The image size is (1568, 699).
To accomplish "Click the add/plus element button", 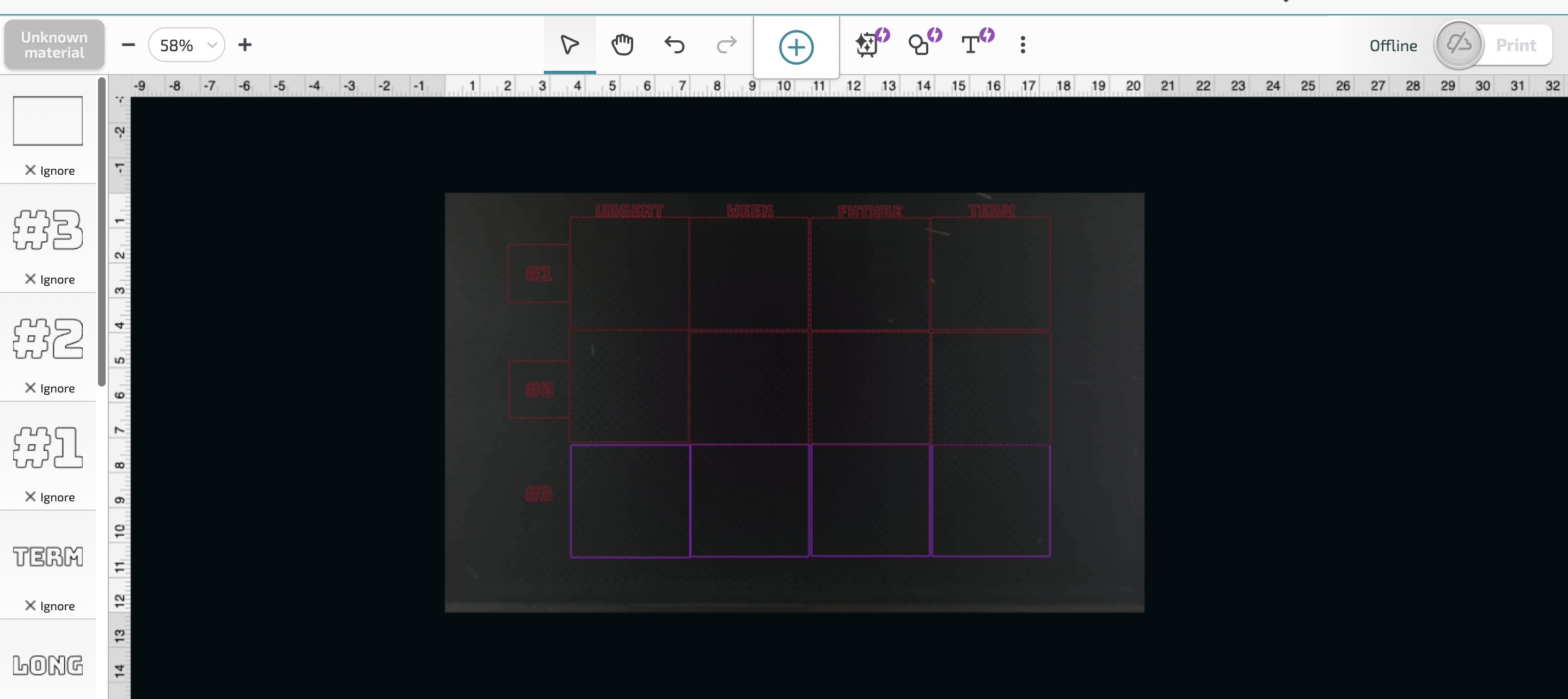I will (x=796, y=45).
